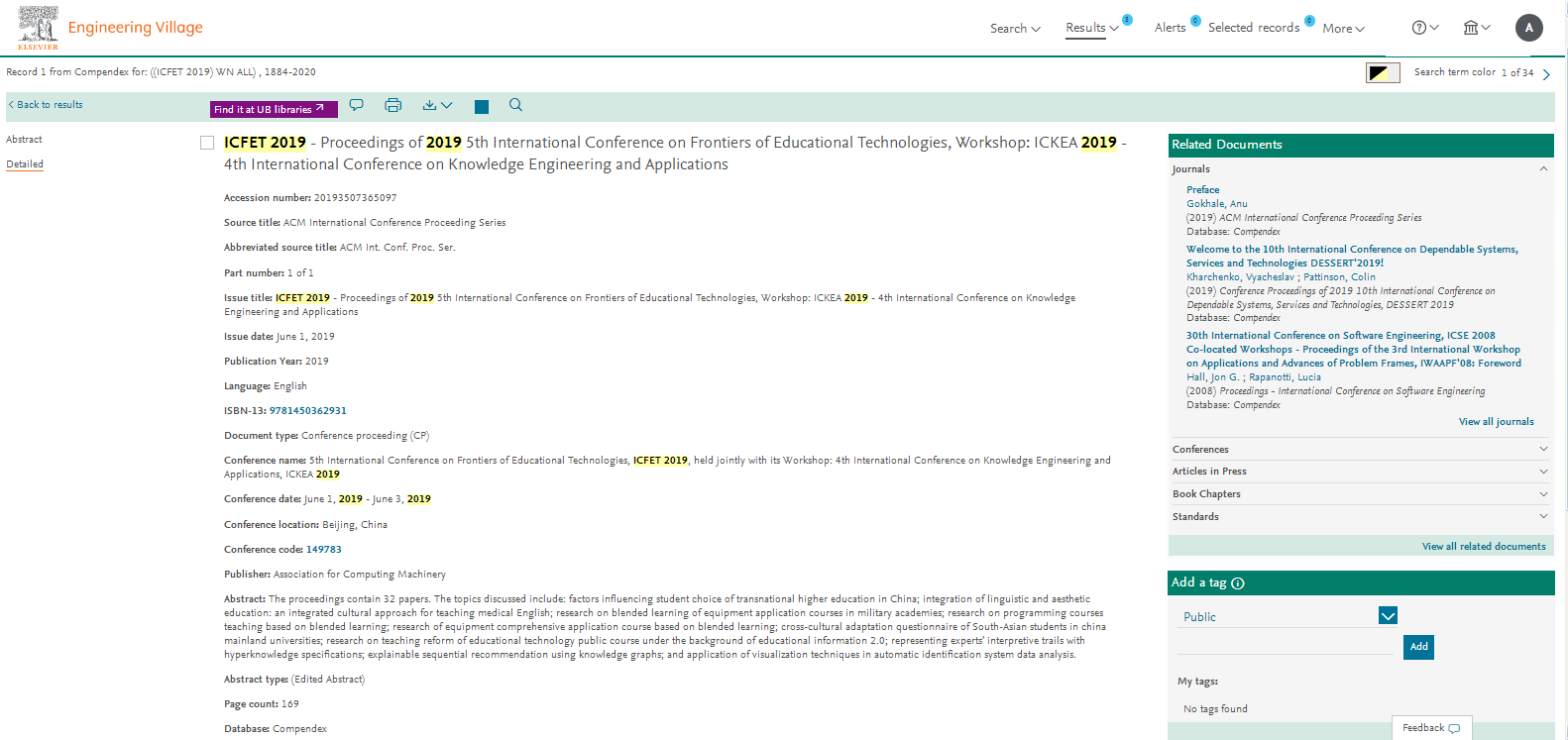Click author Kharchenko, Vyacheslav

coord(1240,277)
